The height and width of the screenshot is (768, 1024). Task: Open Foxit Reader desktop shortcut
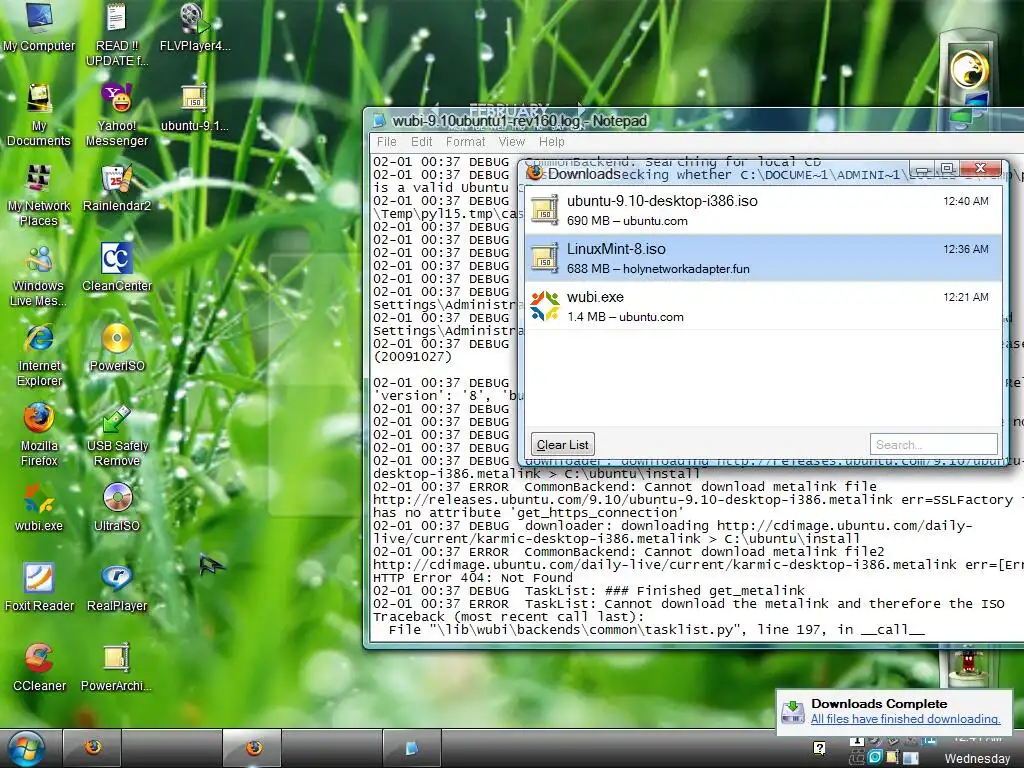point(39,588)
